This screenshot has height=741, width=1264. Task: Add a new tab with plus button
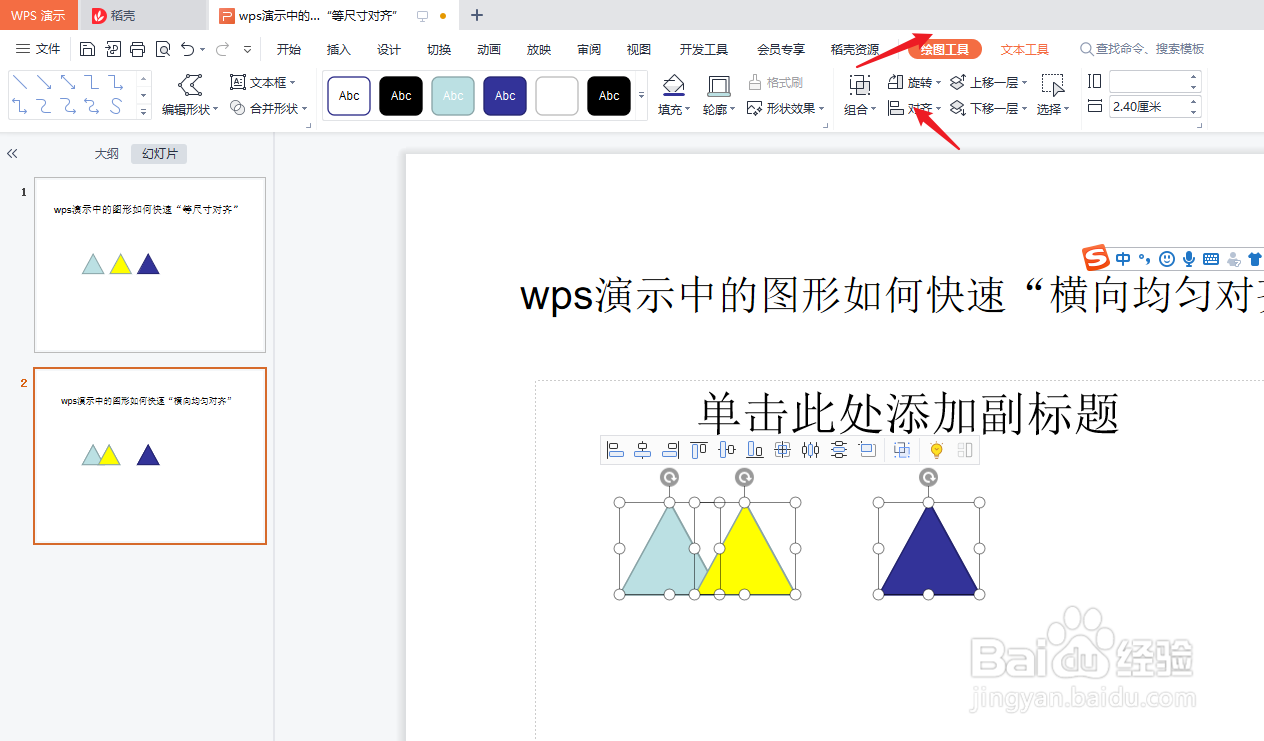point(477,15)
